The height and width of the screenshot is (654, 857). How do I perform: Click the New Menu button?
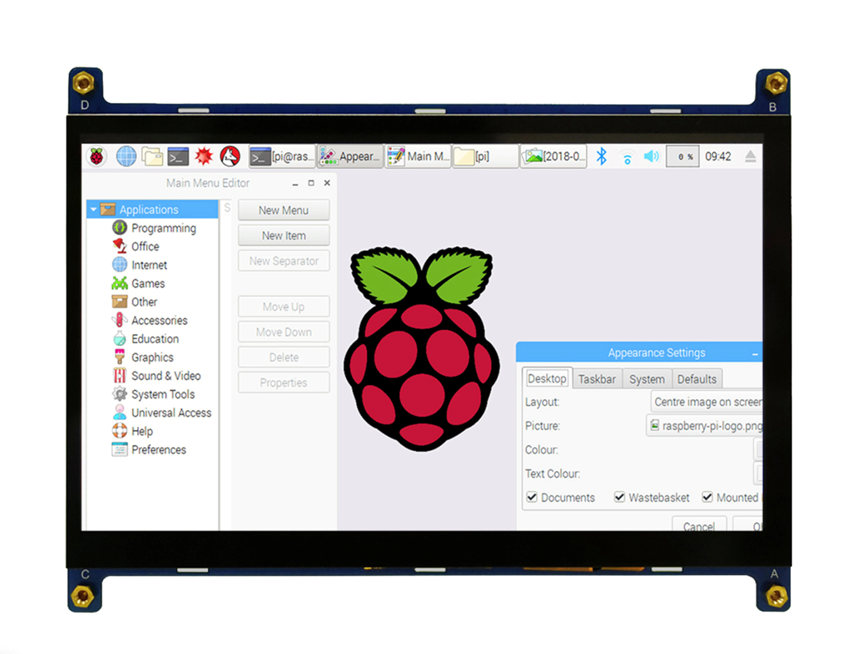click(284, 210)
